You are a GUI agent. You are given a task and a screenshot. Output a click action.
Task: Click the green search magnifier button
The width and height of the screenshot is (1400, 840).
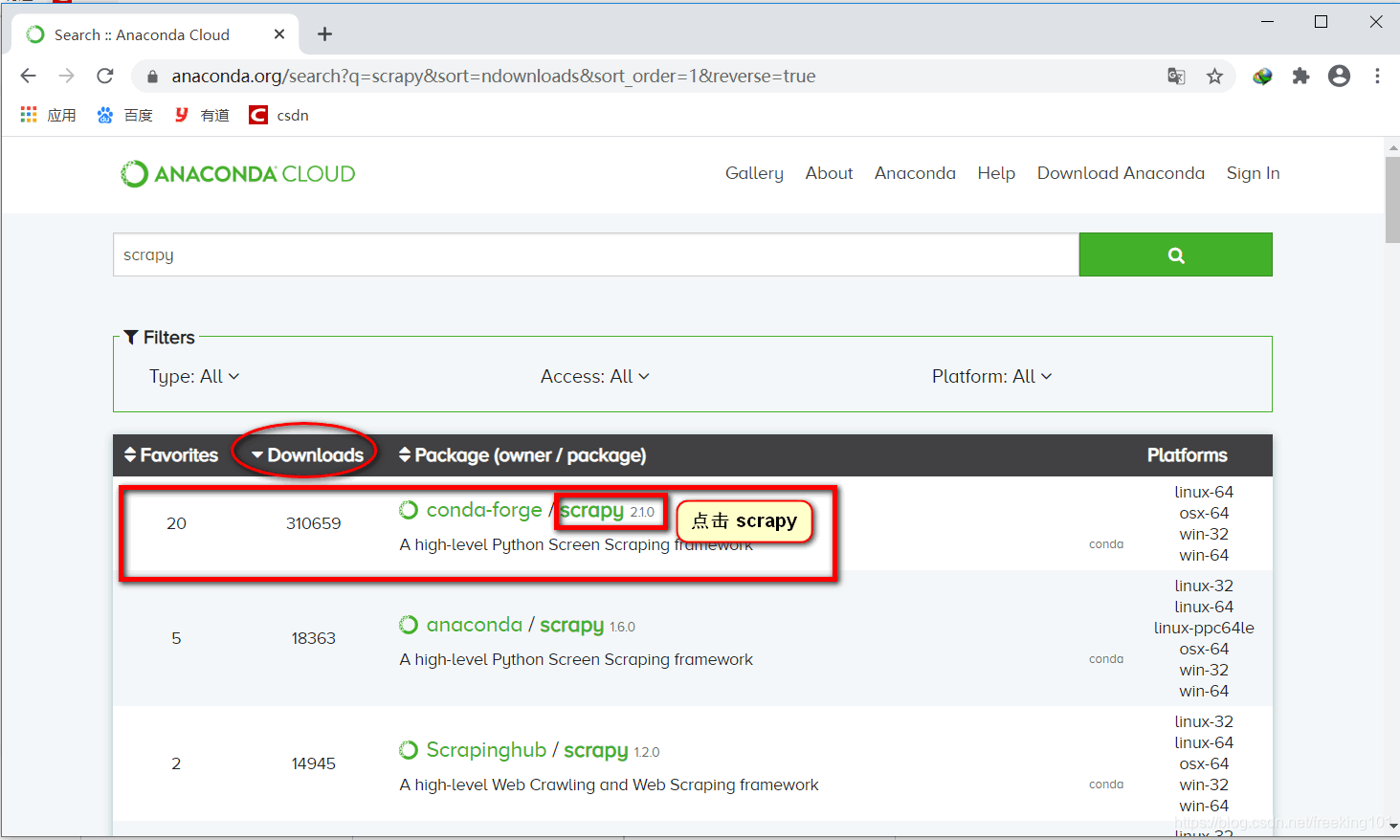(x=1176, y=254)
